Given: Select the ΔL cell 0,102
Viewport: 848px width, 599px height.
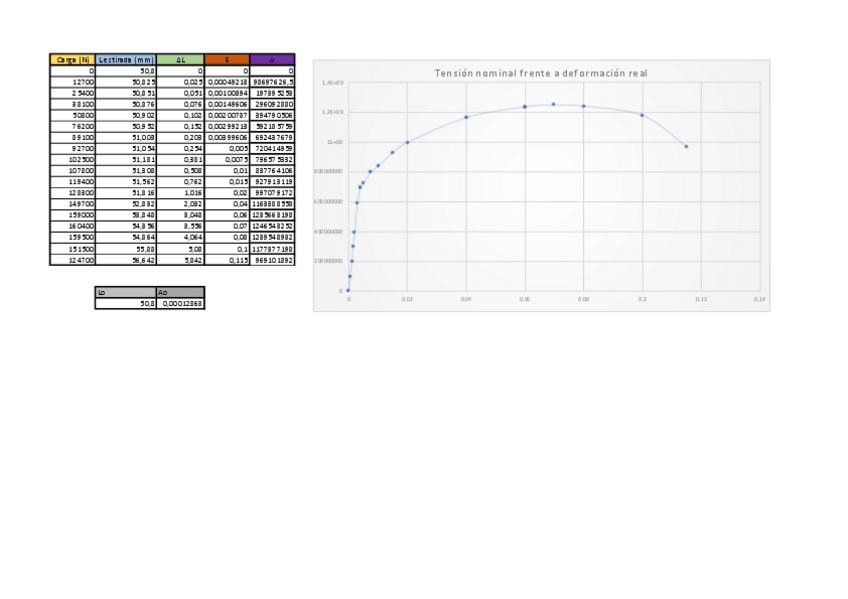Looking at the screenshot, I should click(181, 115).
